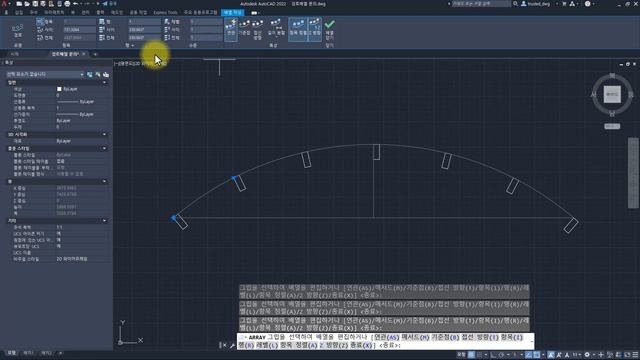The width and height of the screenshot is (640, 360).
Task: Click the white ByLayer color swatch in properties
Action: tap(59, 89)
